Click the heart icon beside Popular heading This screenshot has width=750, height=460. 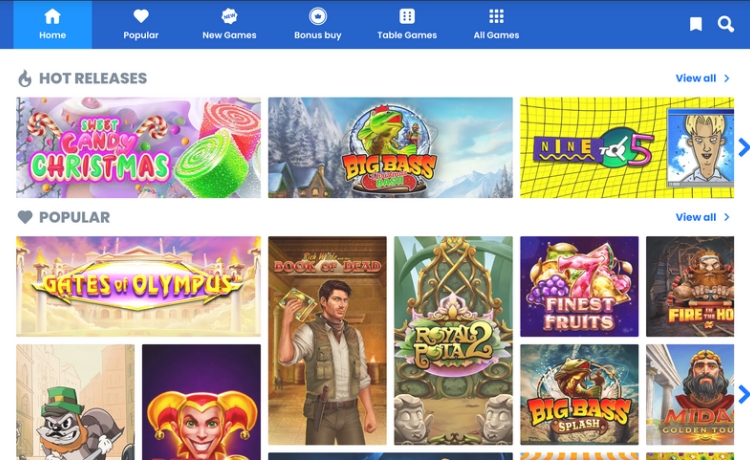pos(25,217)
